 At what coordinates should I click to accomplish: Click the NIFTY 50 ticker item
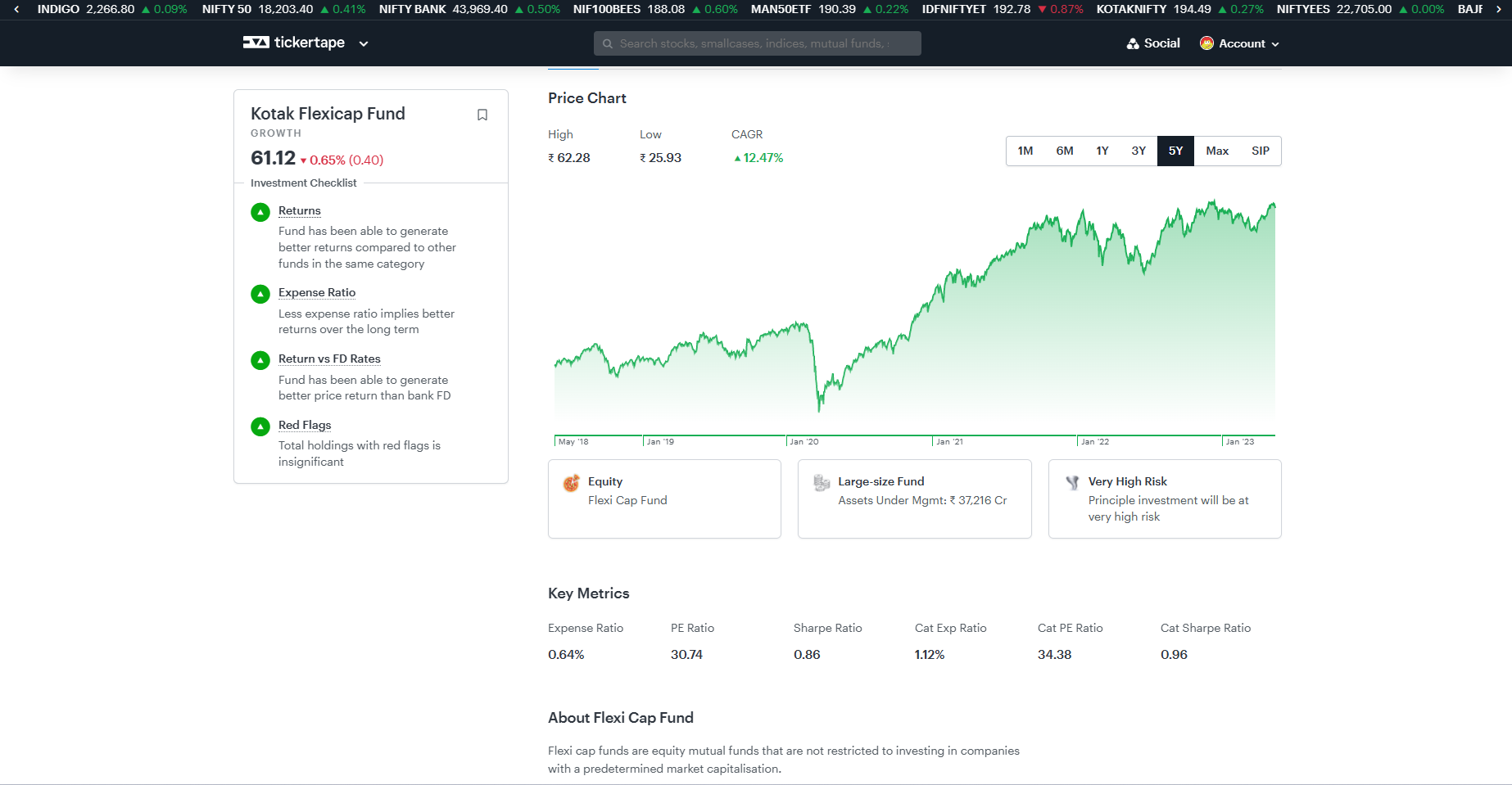[283, 9]
